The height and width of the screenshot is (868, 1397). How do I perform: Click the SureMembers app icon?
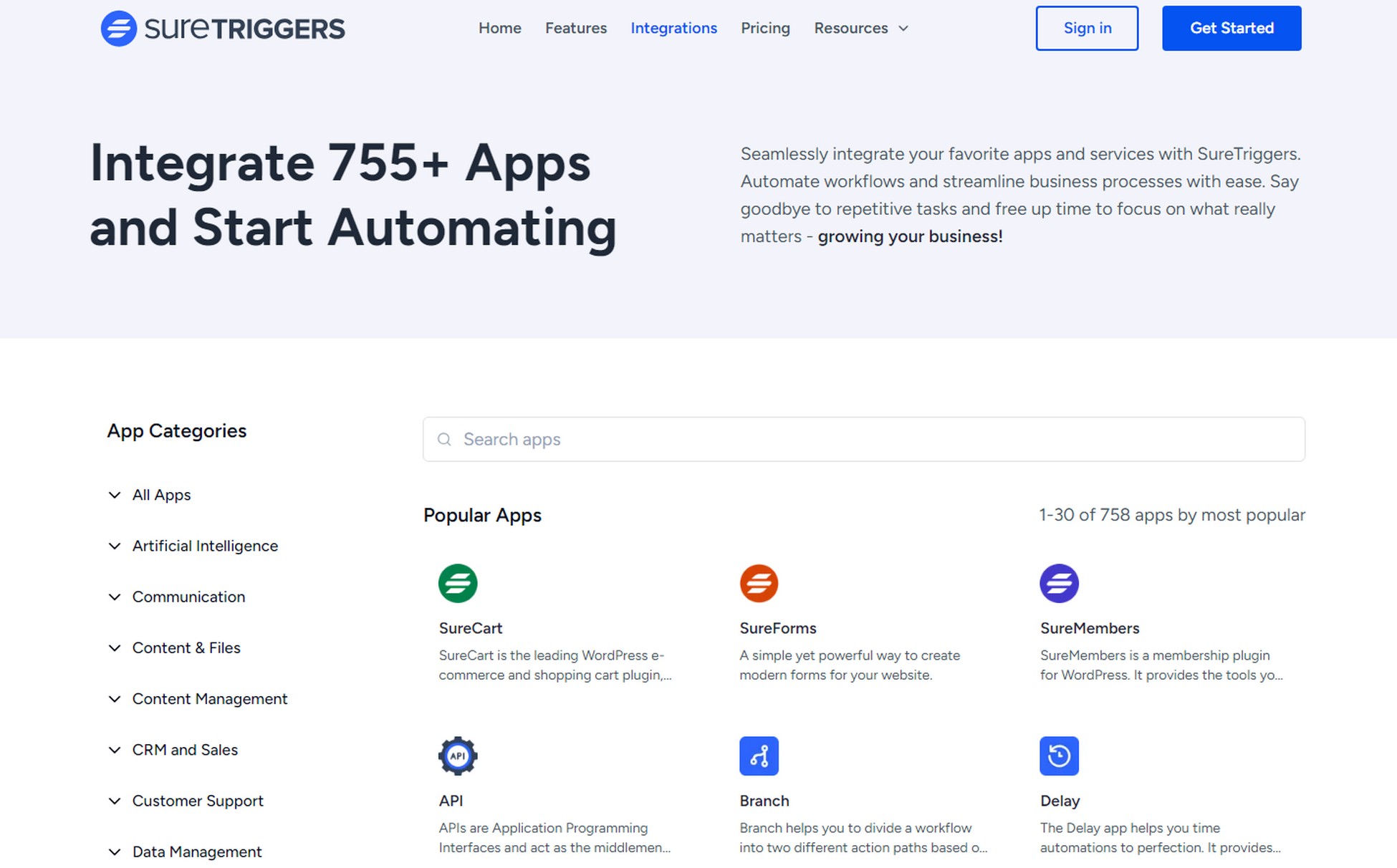(x=1057, y=583)
